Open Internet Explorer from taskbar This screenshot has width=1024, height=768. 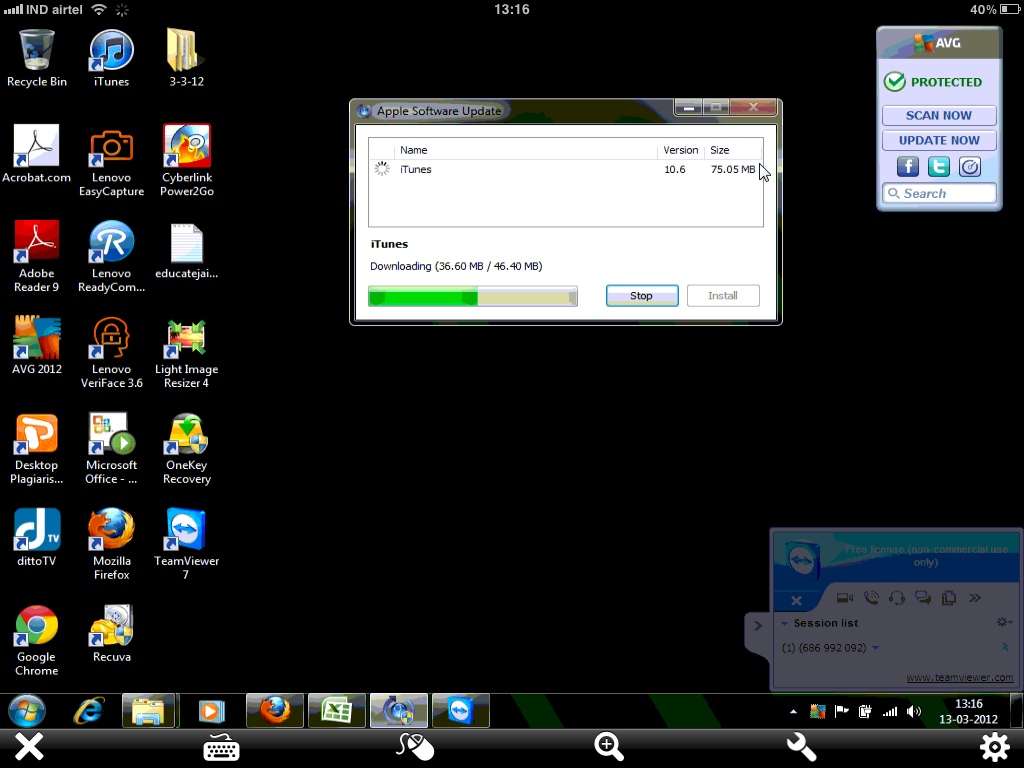pyautogui.click(x=89, y=711)
